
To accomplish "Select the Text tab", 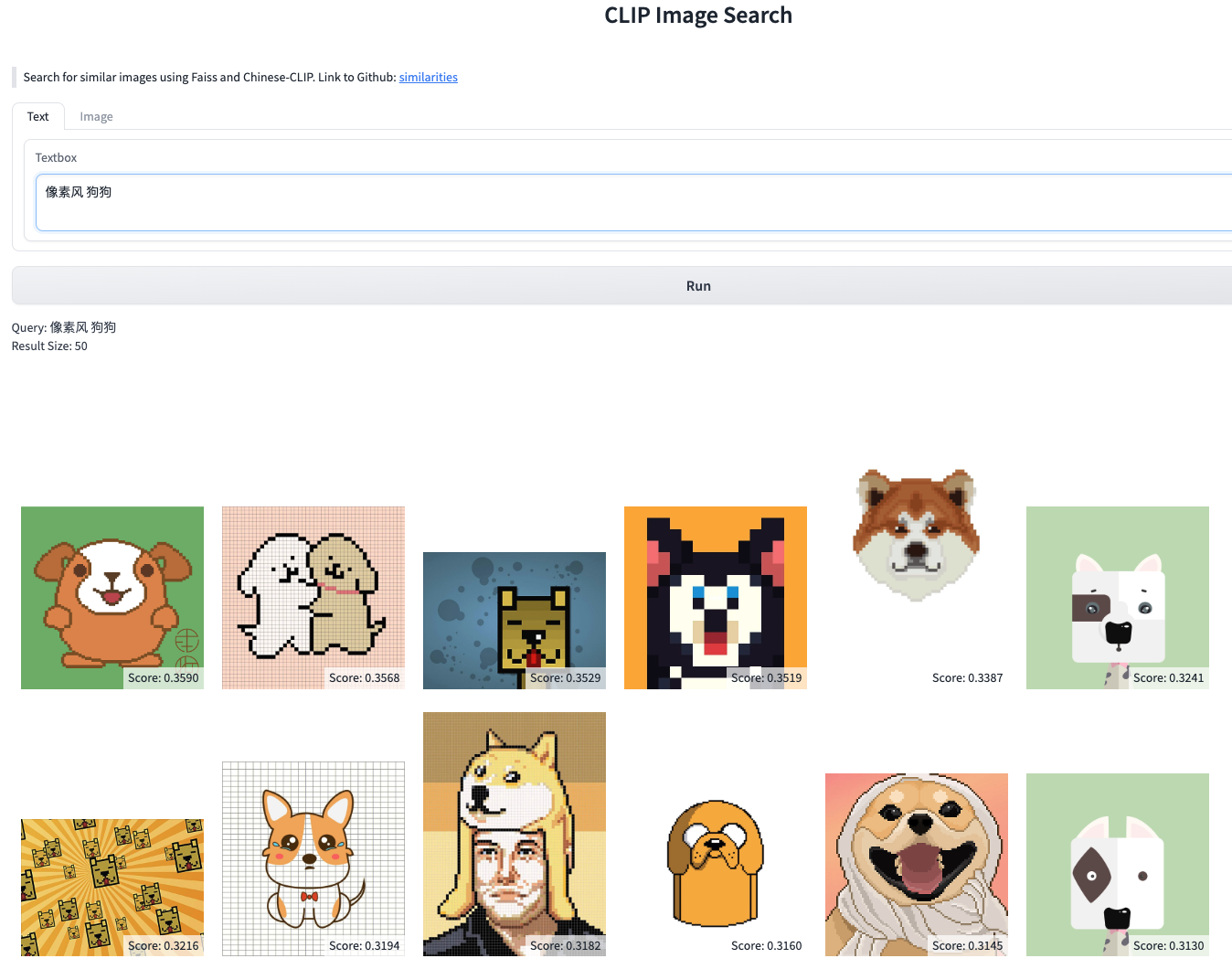I will 37,117.
